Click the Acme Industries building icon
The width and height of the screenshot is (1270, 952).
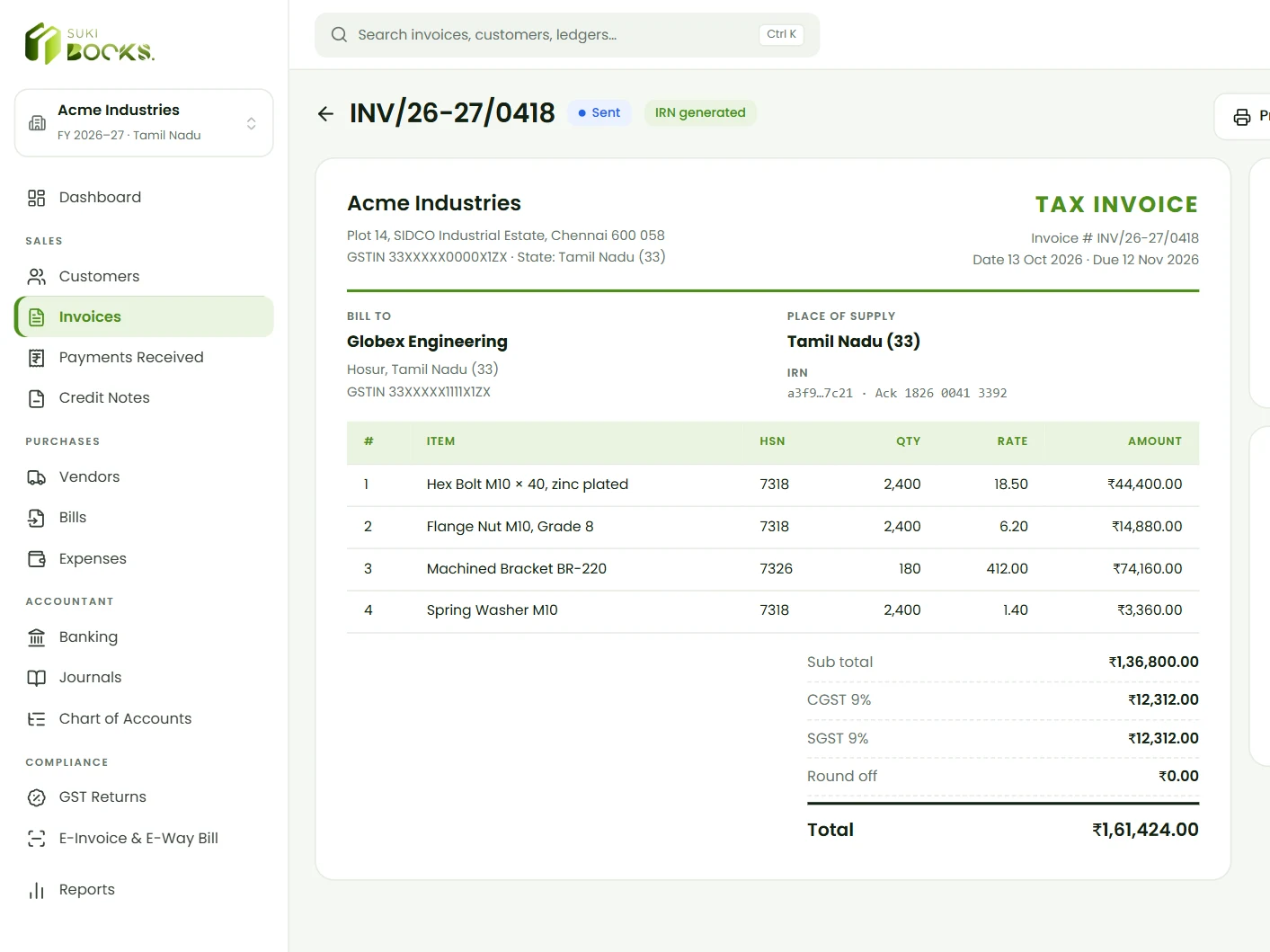37,123
